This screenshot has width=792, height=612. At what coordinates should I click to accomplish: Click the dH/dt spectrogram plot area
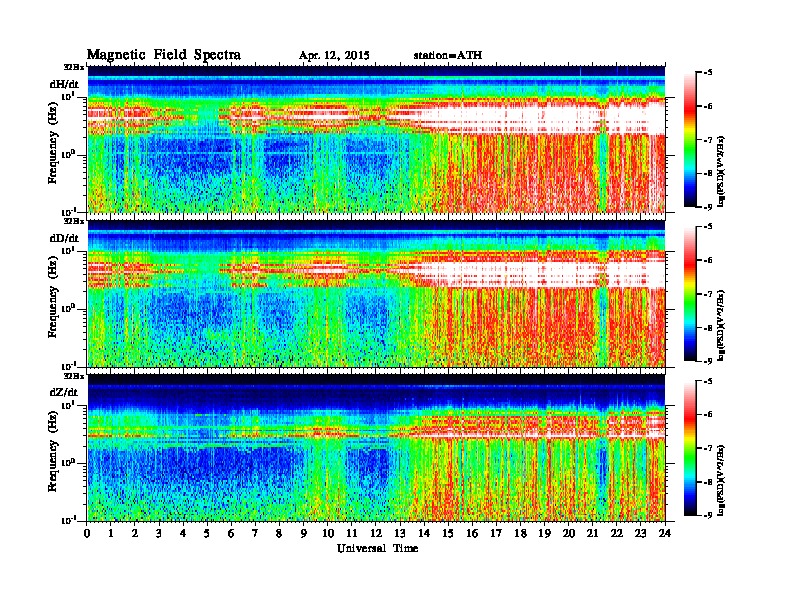click(376, 139)
